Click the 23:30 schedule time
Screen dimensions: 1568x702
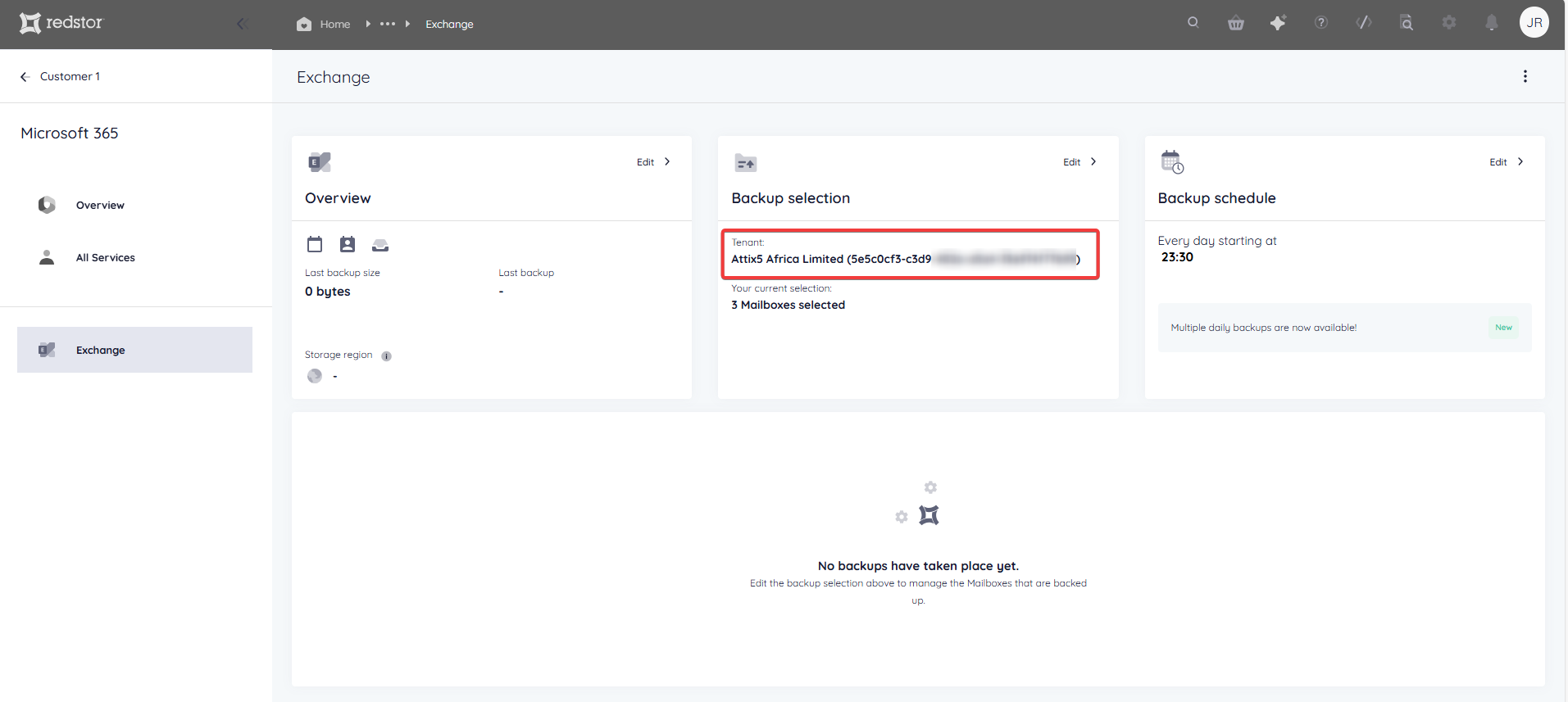pyautogui.click(x=1177, y=257)
